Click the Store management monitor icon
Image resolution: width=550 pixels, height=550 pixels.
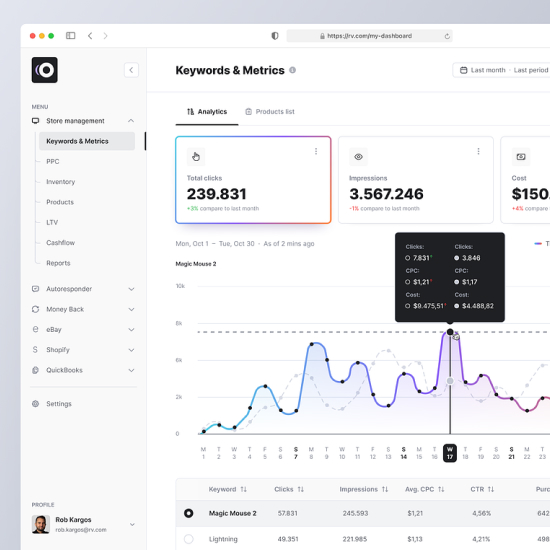point(35,121)
